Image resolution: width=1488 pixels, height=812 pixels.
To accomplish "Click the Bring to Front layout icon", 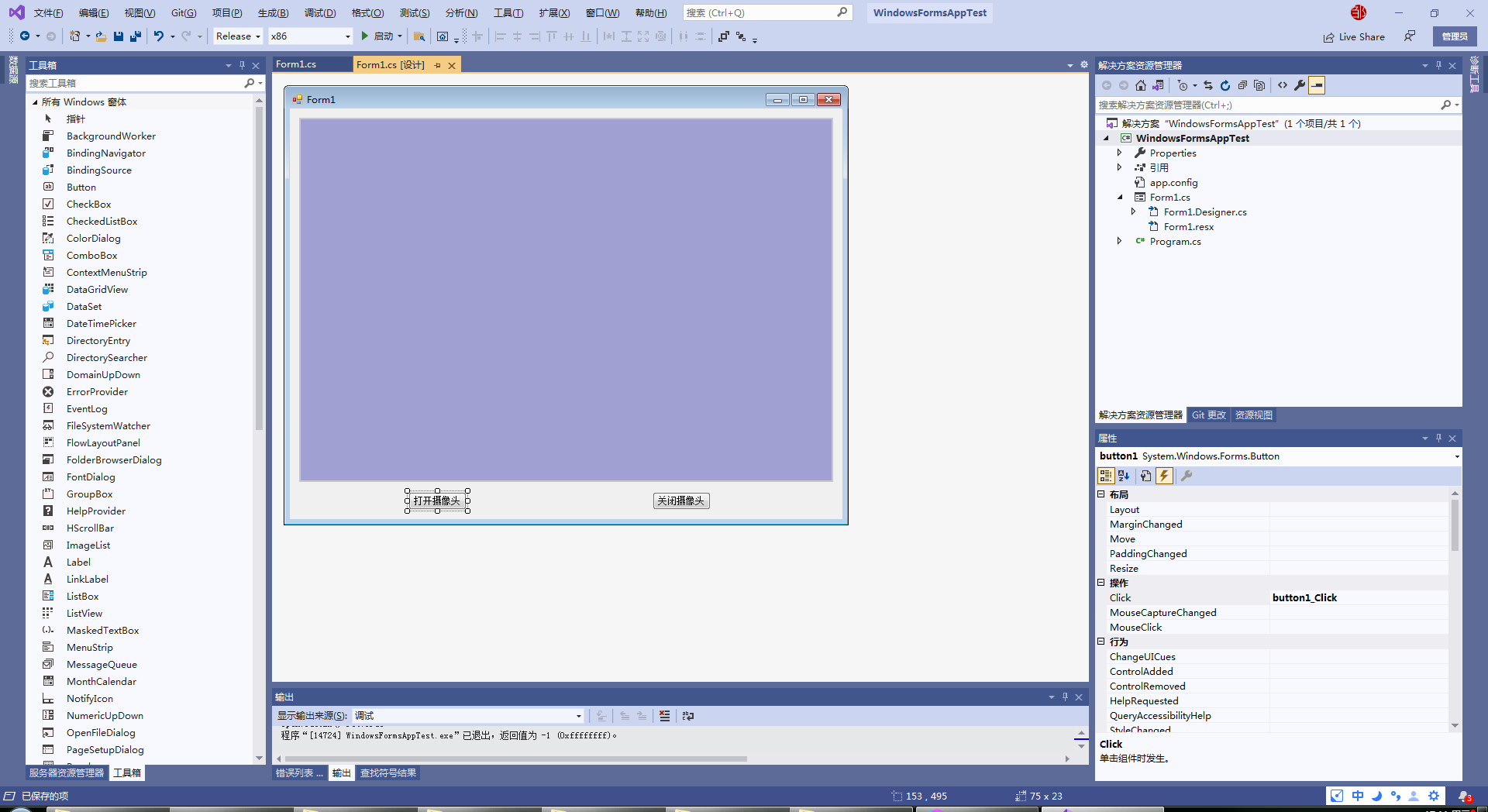I will click(x=723, y=36).
